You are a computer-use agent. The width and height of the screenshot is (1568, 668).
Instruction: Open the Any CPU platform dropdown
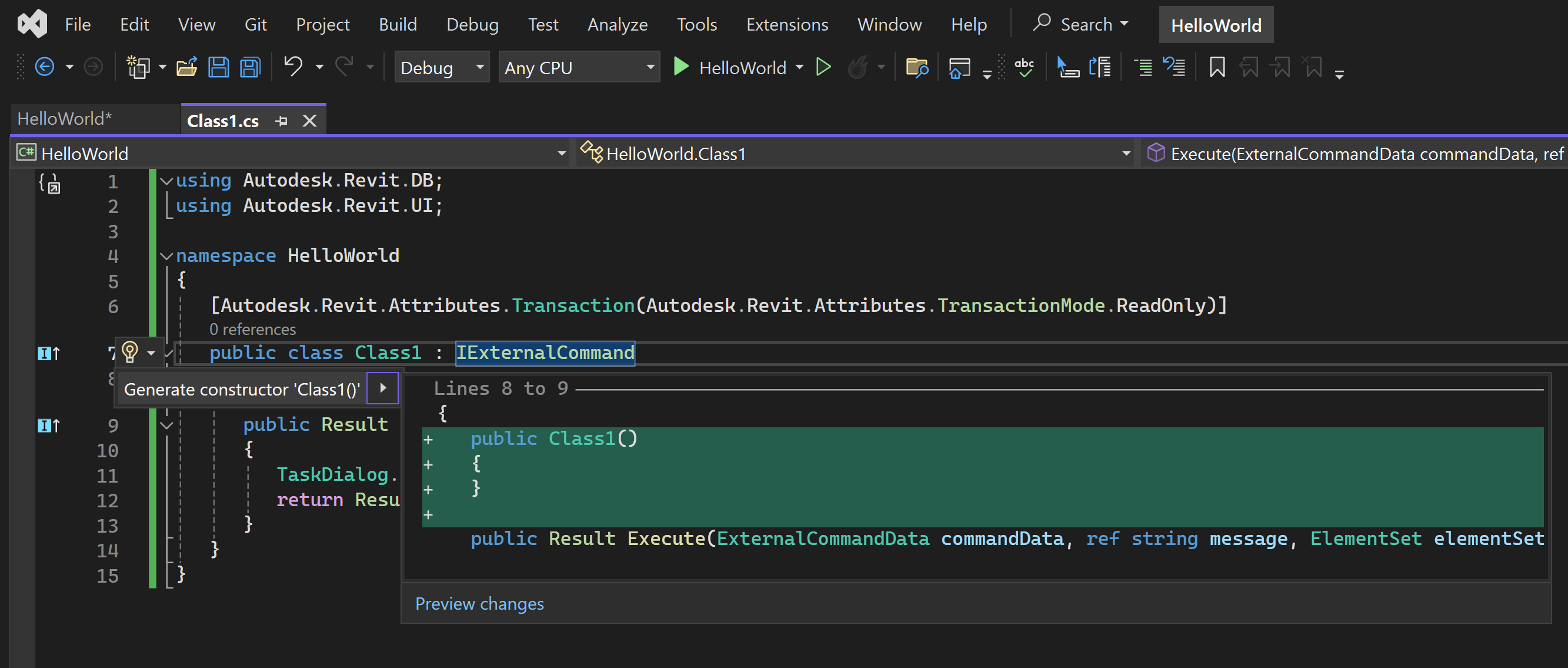pos(579,67)
